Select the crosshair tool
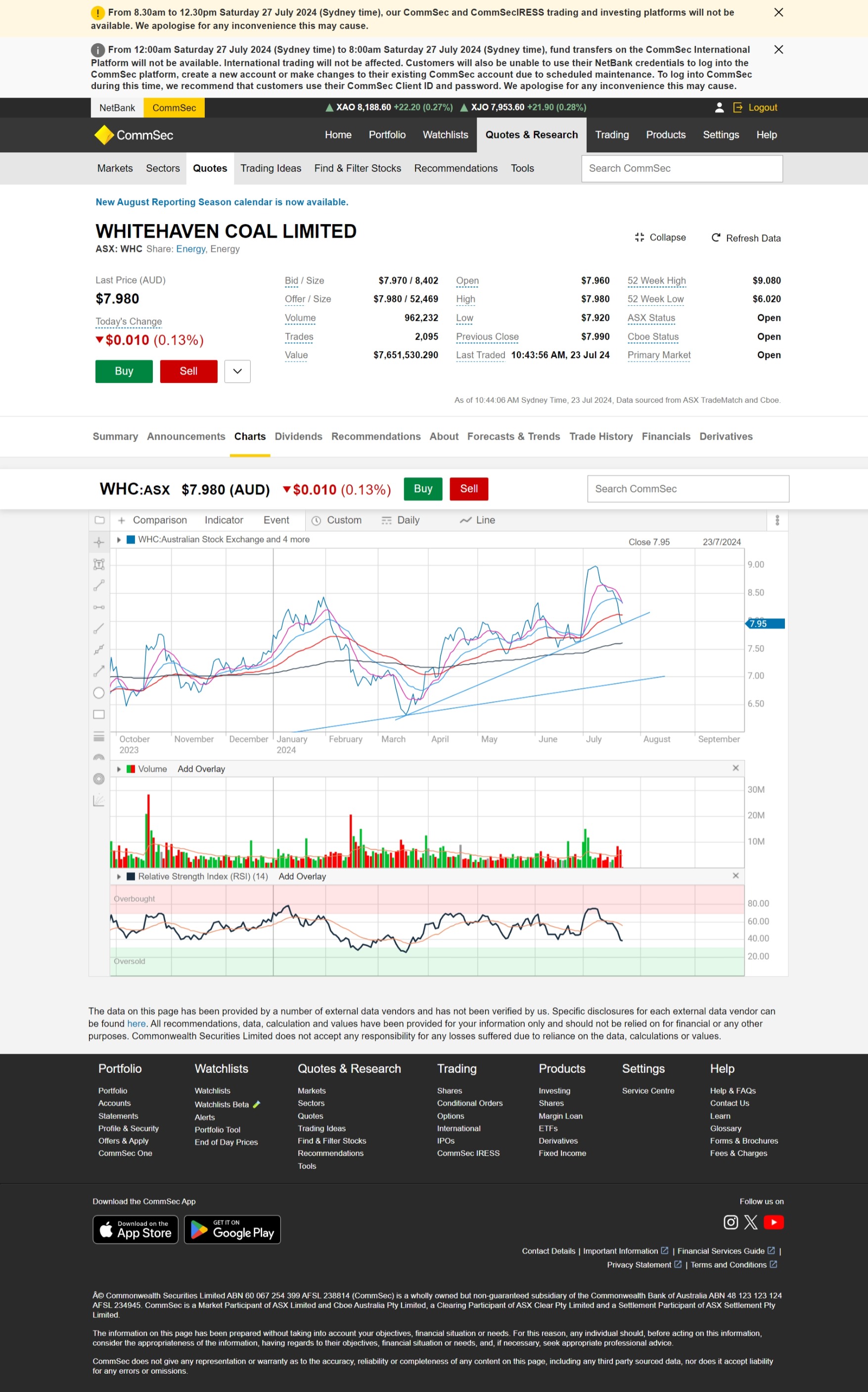This screenshot has height=1392, width=868. [x=99, y=542]
